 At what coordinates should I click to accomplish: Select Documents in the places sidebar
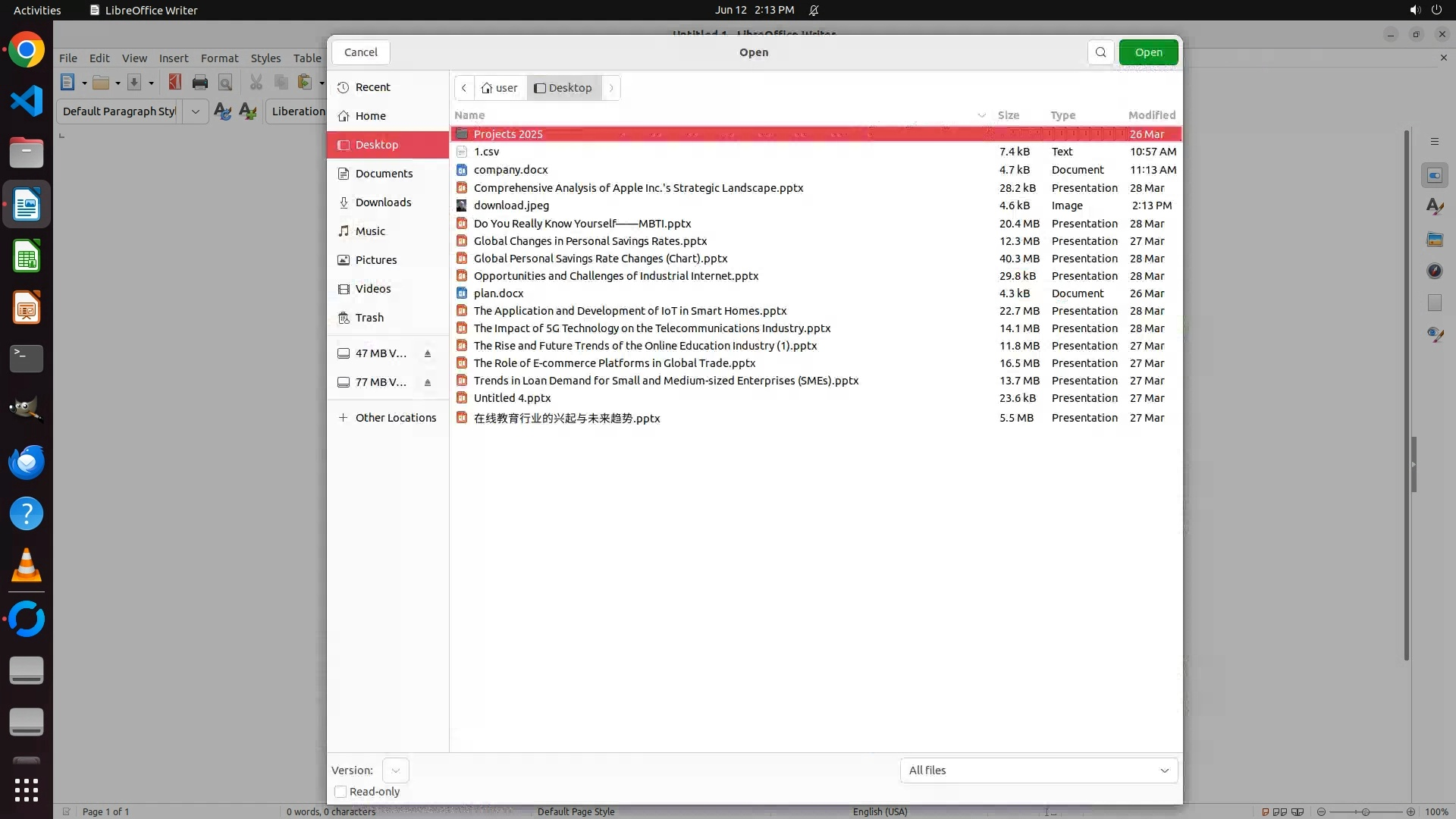coord(384,174)
